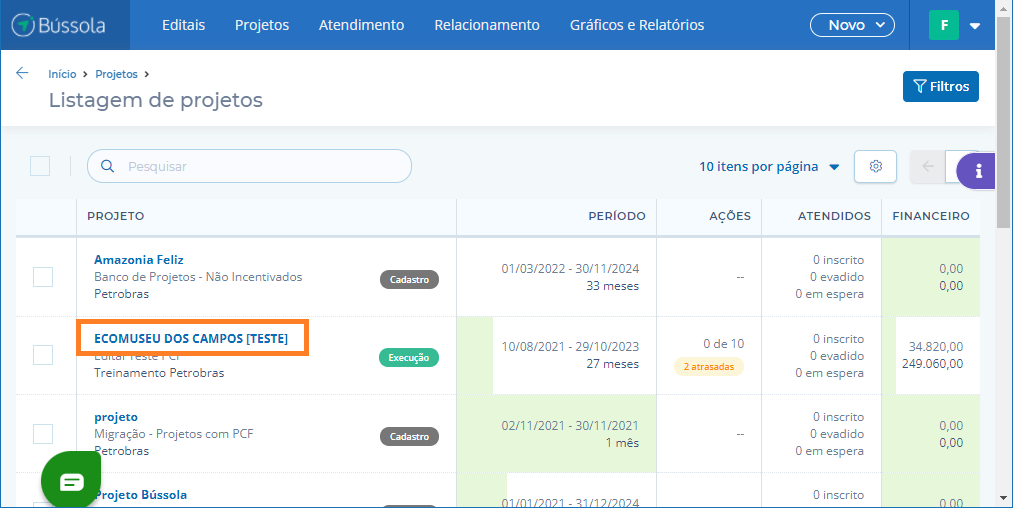Click the Pesquisar search field
This screenshot has width=1013, height=508.
pyautogui.click(x=249, y=166)
